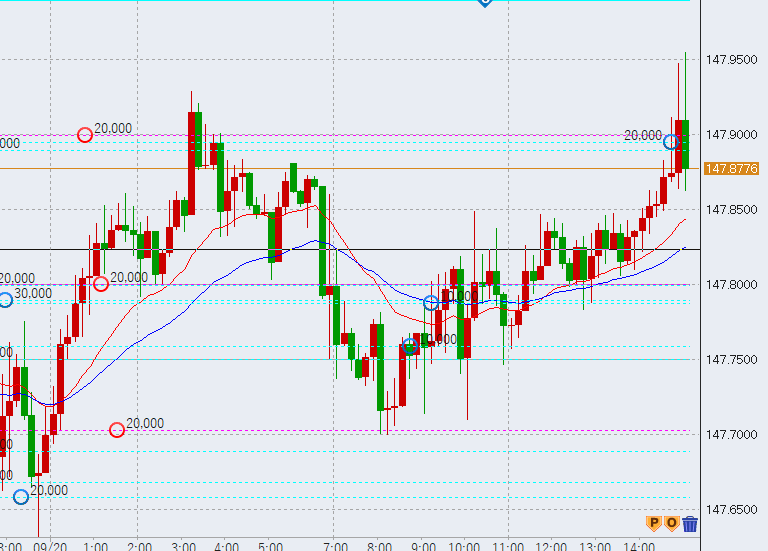Click the 147.9500 price axis label
Viewport: 768px width, 551px height.
pyautogui.click(x=731, y=60)
